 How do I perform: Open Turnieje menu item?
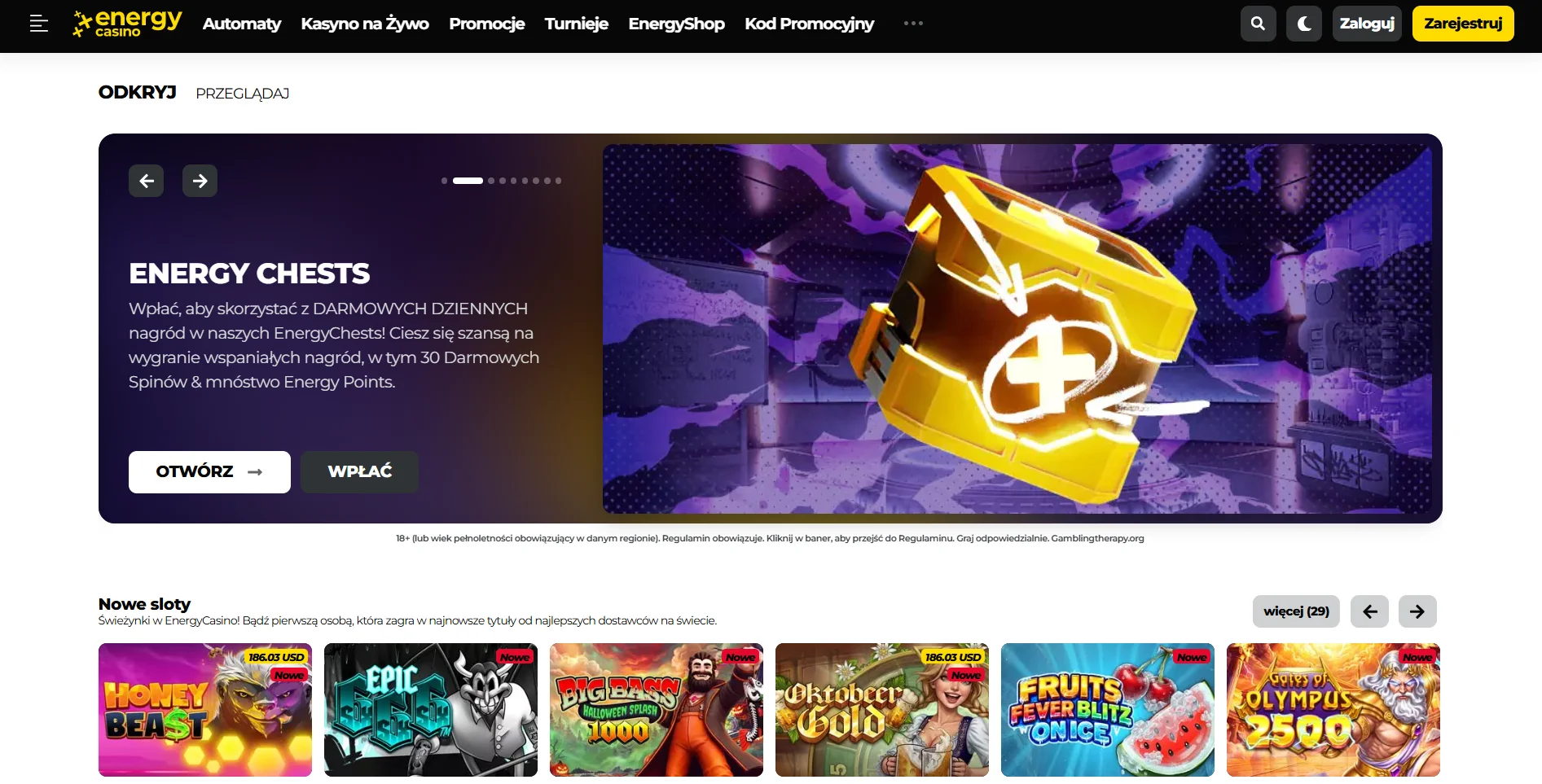[x=576, y=24]
